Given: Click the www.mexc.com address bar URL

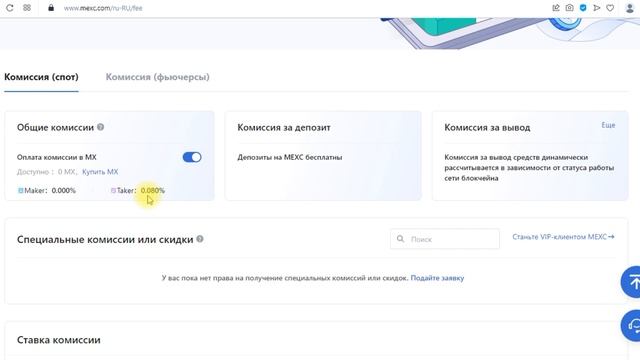Looking at the screenshot, I should 103,8.
